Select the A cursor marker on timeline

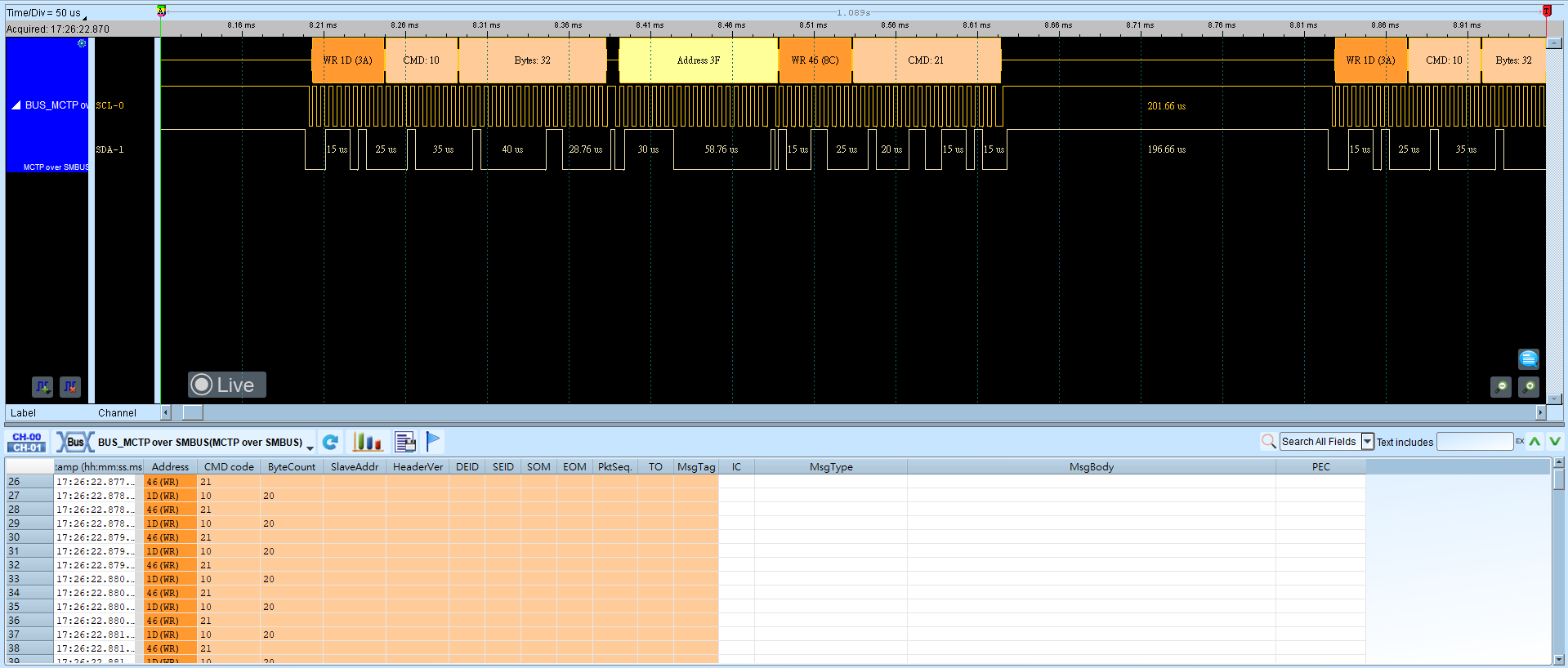(x=162, y=11)
